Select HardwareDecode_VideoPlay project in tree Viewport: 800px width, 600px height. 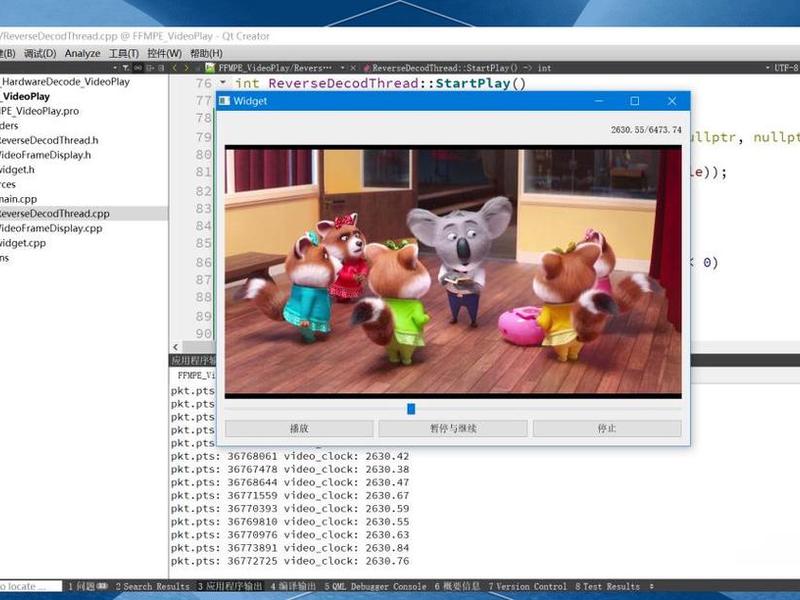65,82
